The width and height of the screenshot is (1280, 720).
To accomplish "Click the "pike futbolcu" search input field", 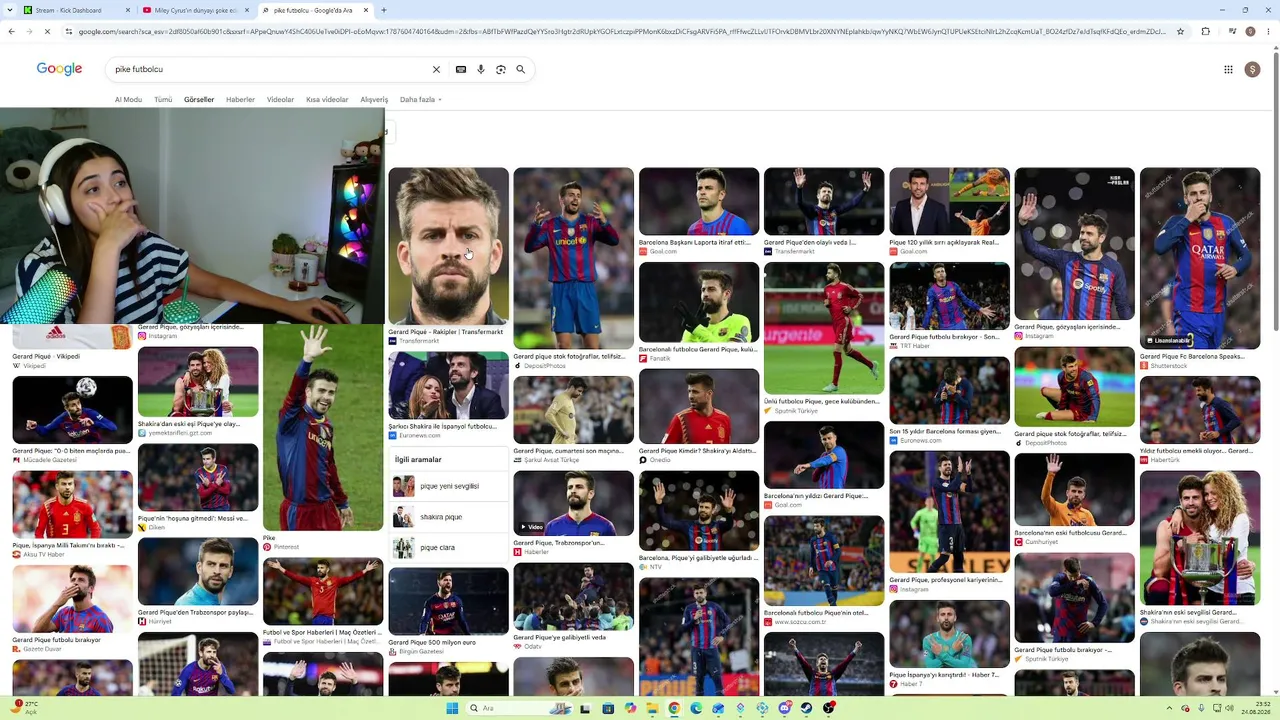I will pyautogui.click(x=270, y=69).
